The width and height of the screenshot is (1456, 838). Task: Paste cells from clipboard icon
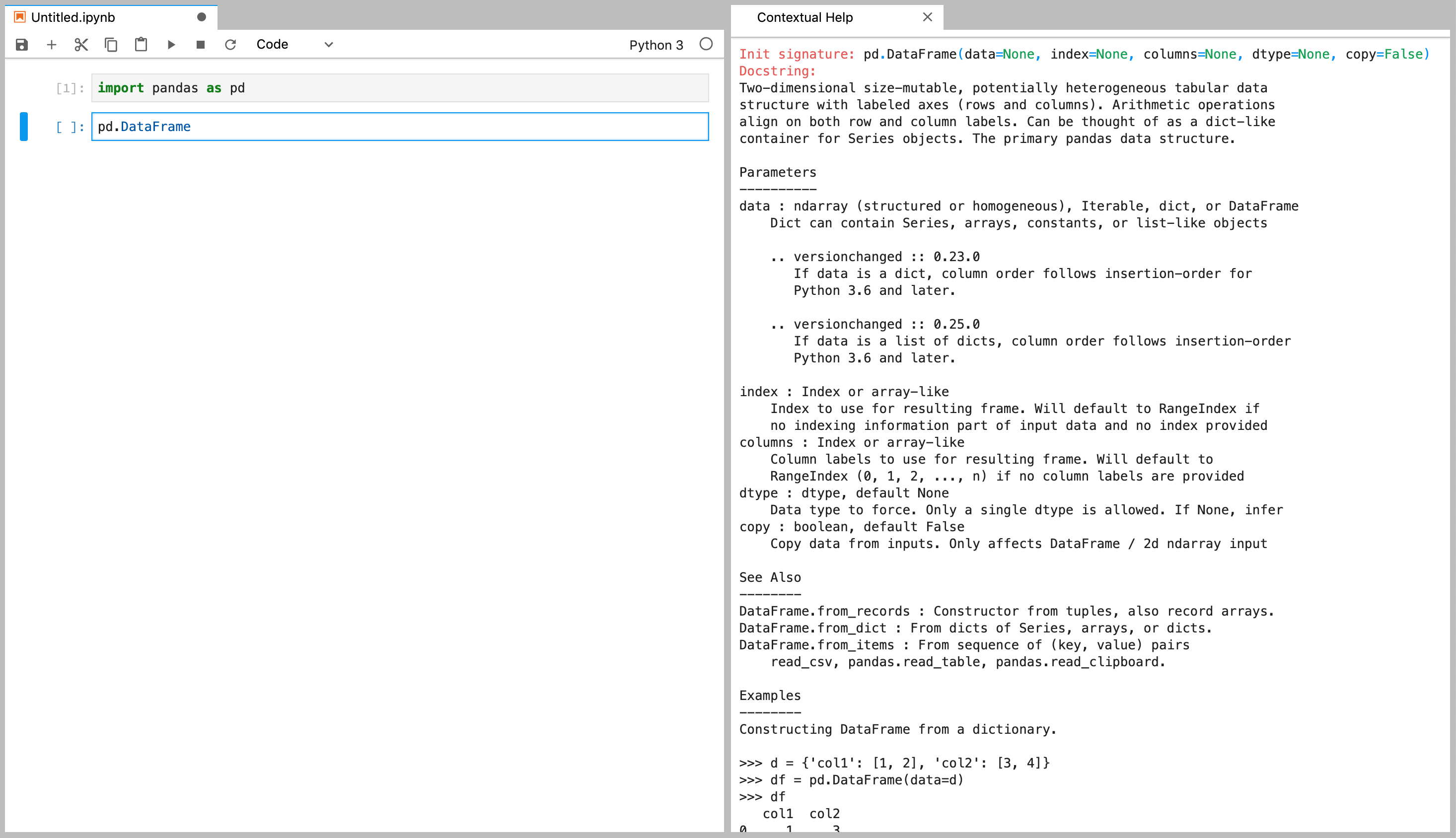[x=141, y=44]
